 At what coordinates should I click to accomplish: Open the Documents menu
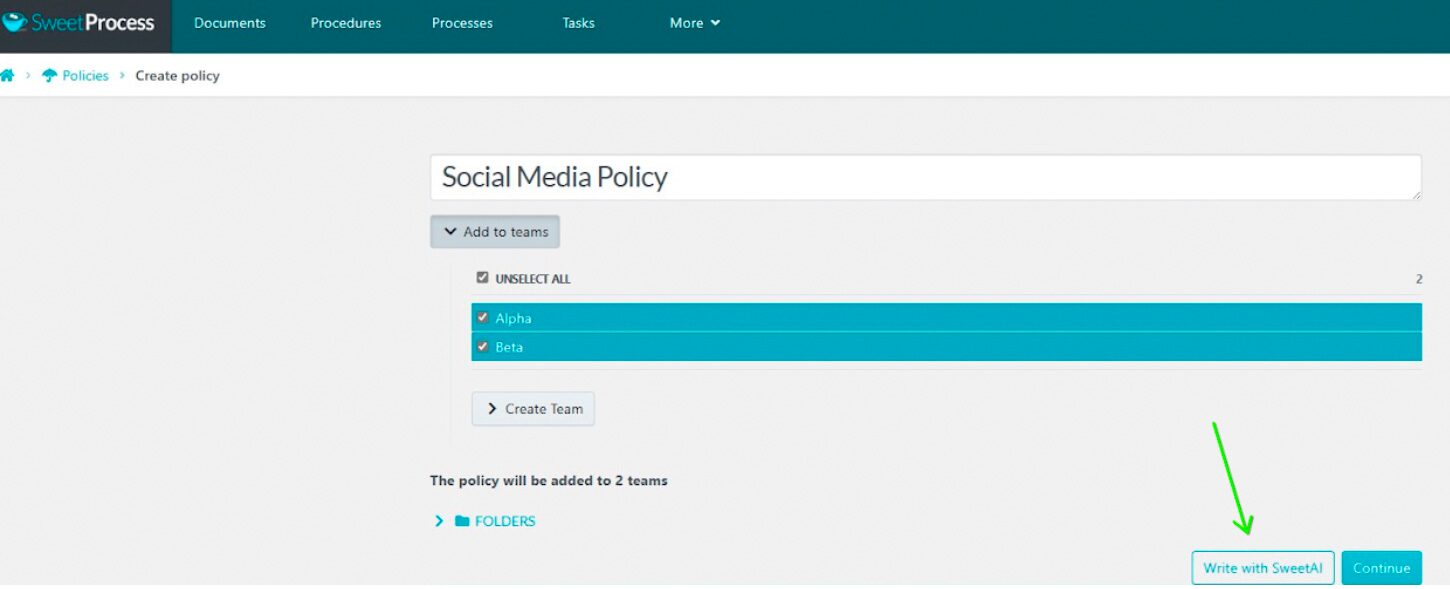pos(229,22)
